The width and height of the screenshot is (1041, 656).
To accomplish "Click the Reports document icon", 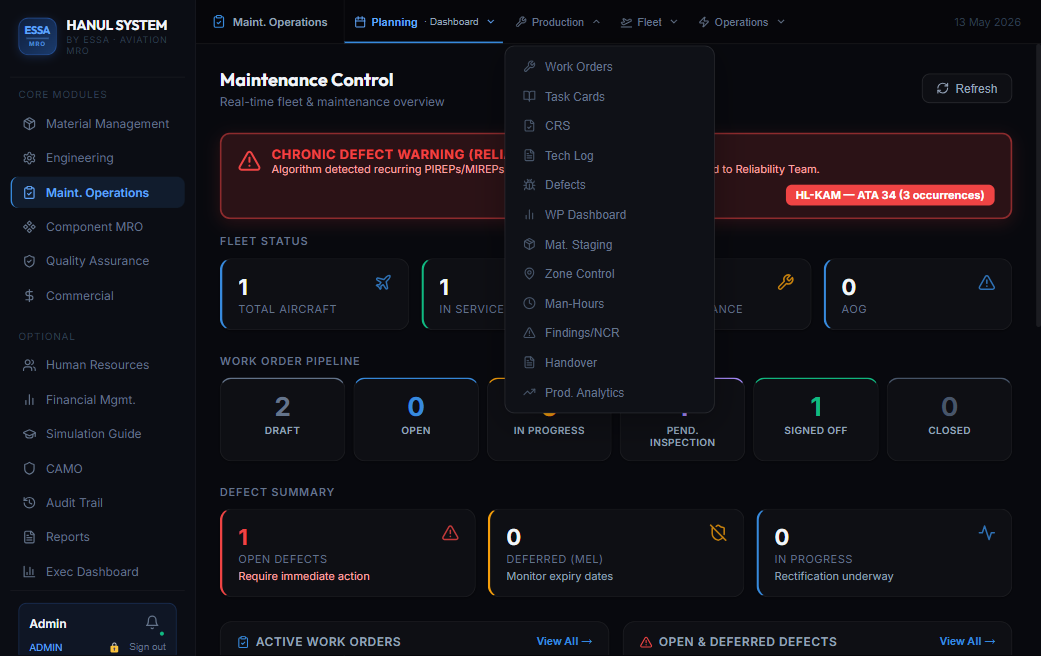I will click(x=29, y=537).
